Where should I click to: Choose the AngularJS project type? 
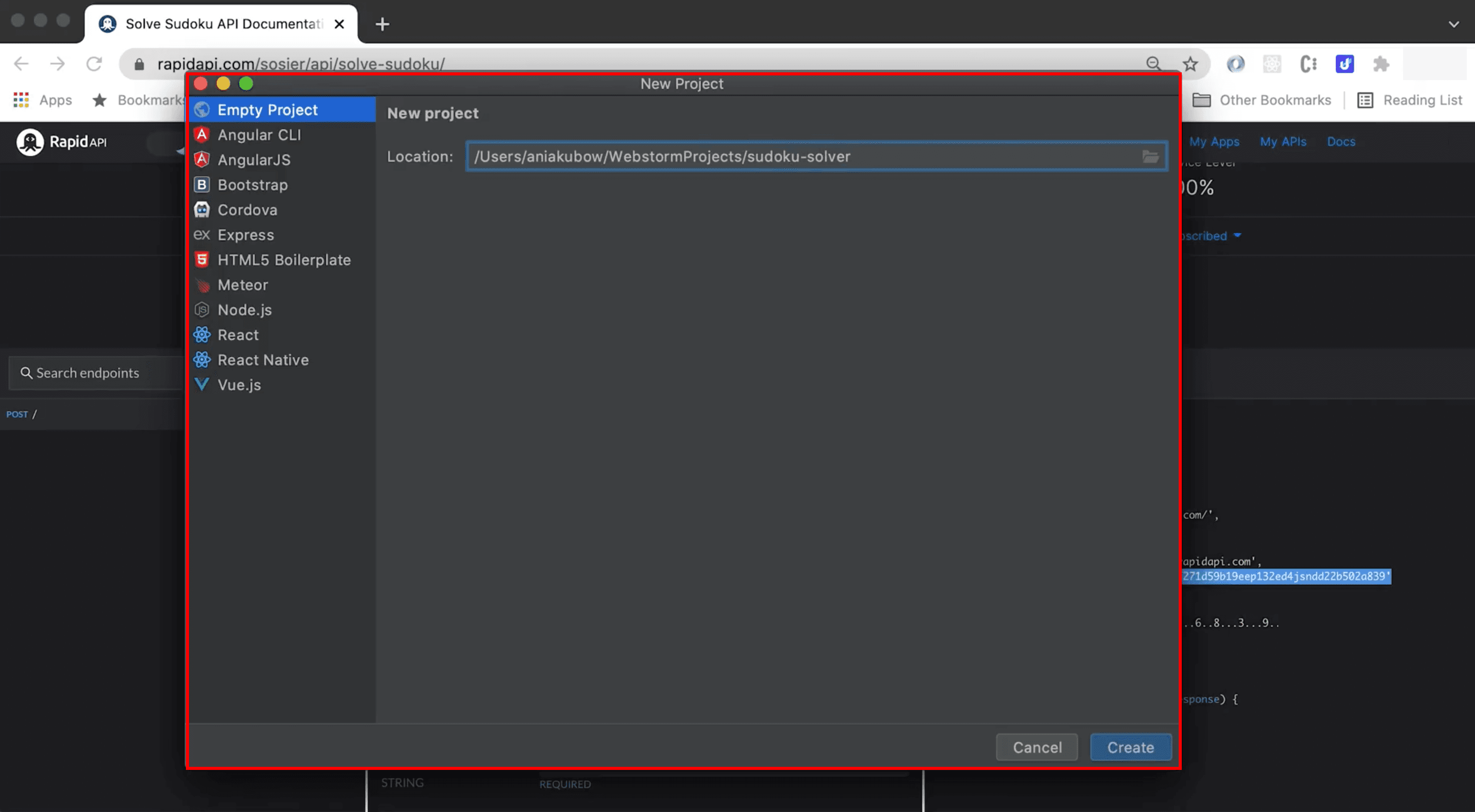(x=282, y=160)
